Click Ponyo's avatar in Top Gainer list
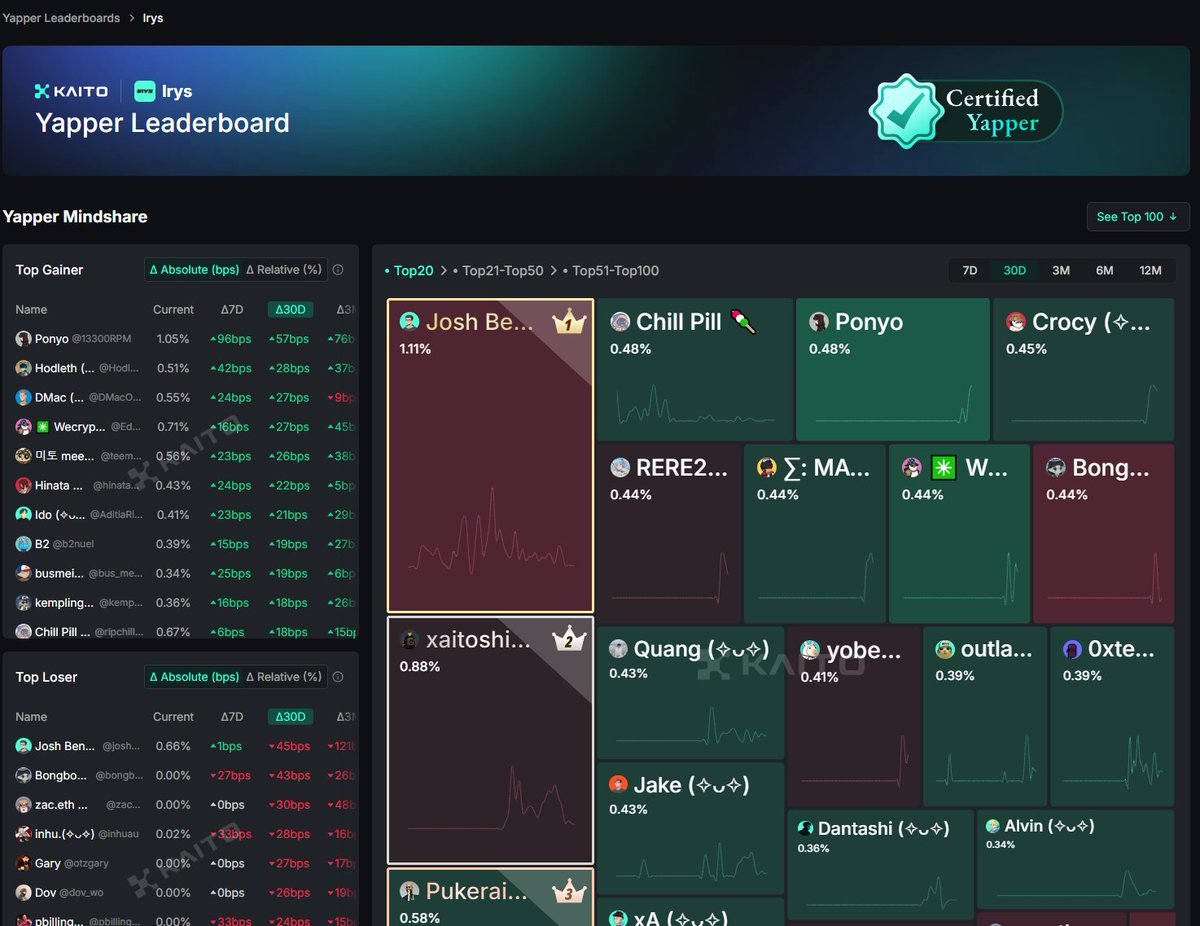Image resolution: width=1200 pixels, height=926 pixels. 23,339
